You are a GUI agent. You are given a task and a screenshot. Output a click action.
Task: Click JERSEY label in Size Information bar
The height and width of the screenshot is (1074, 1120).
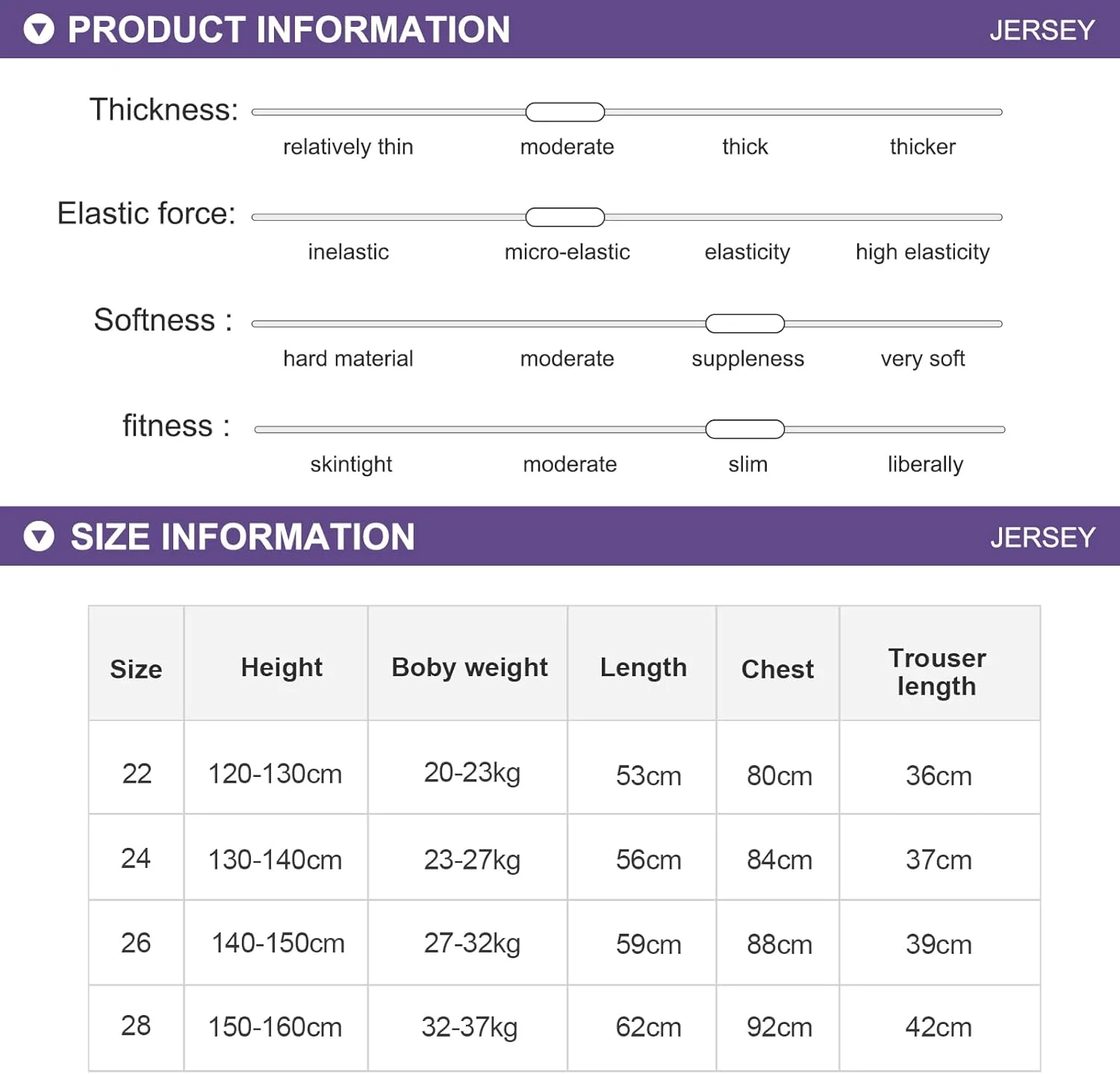[1042, 537]
